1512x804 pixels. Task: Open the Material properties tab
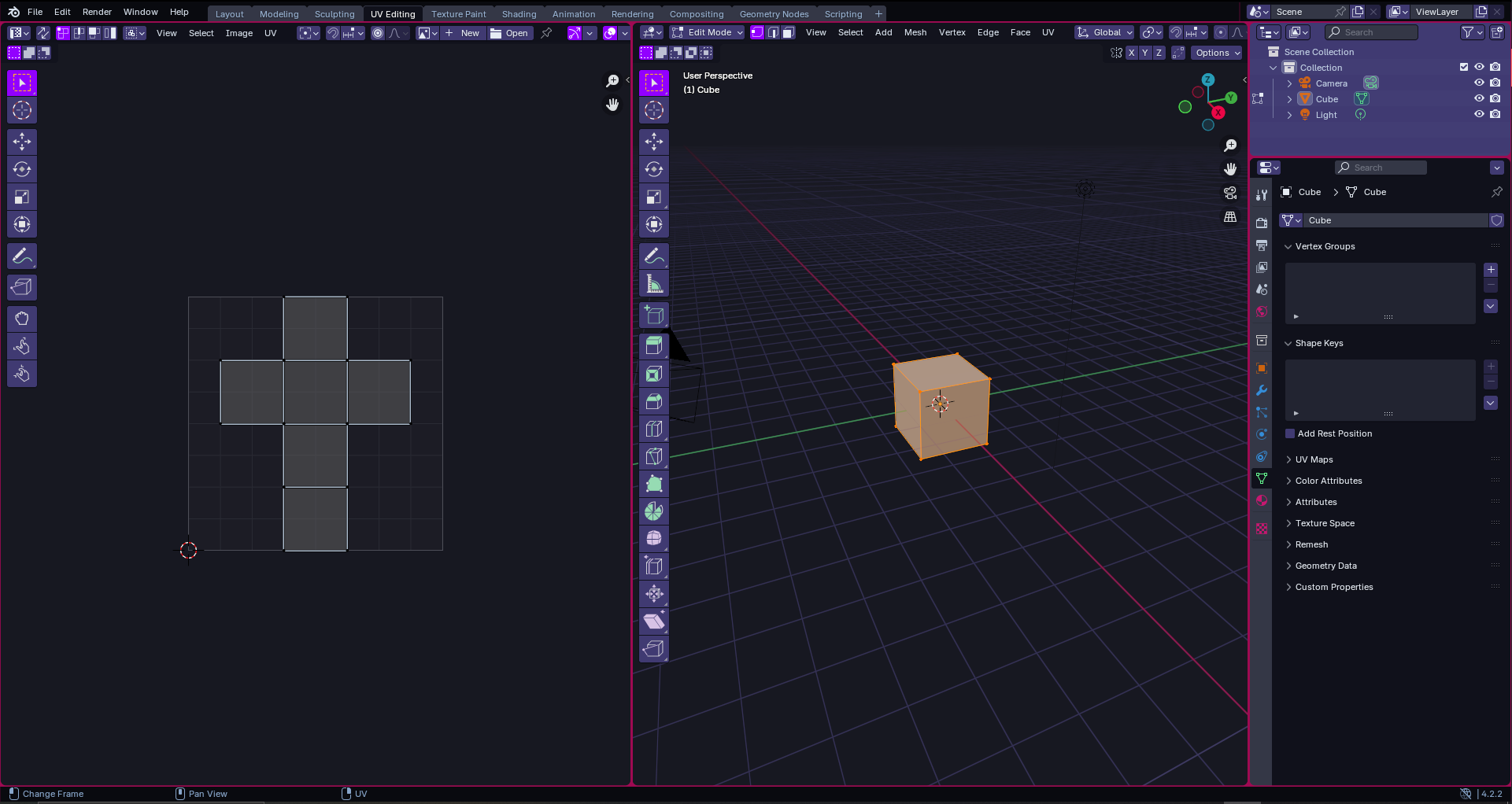[x=1262, y=500]
